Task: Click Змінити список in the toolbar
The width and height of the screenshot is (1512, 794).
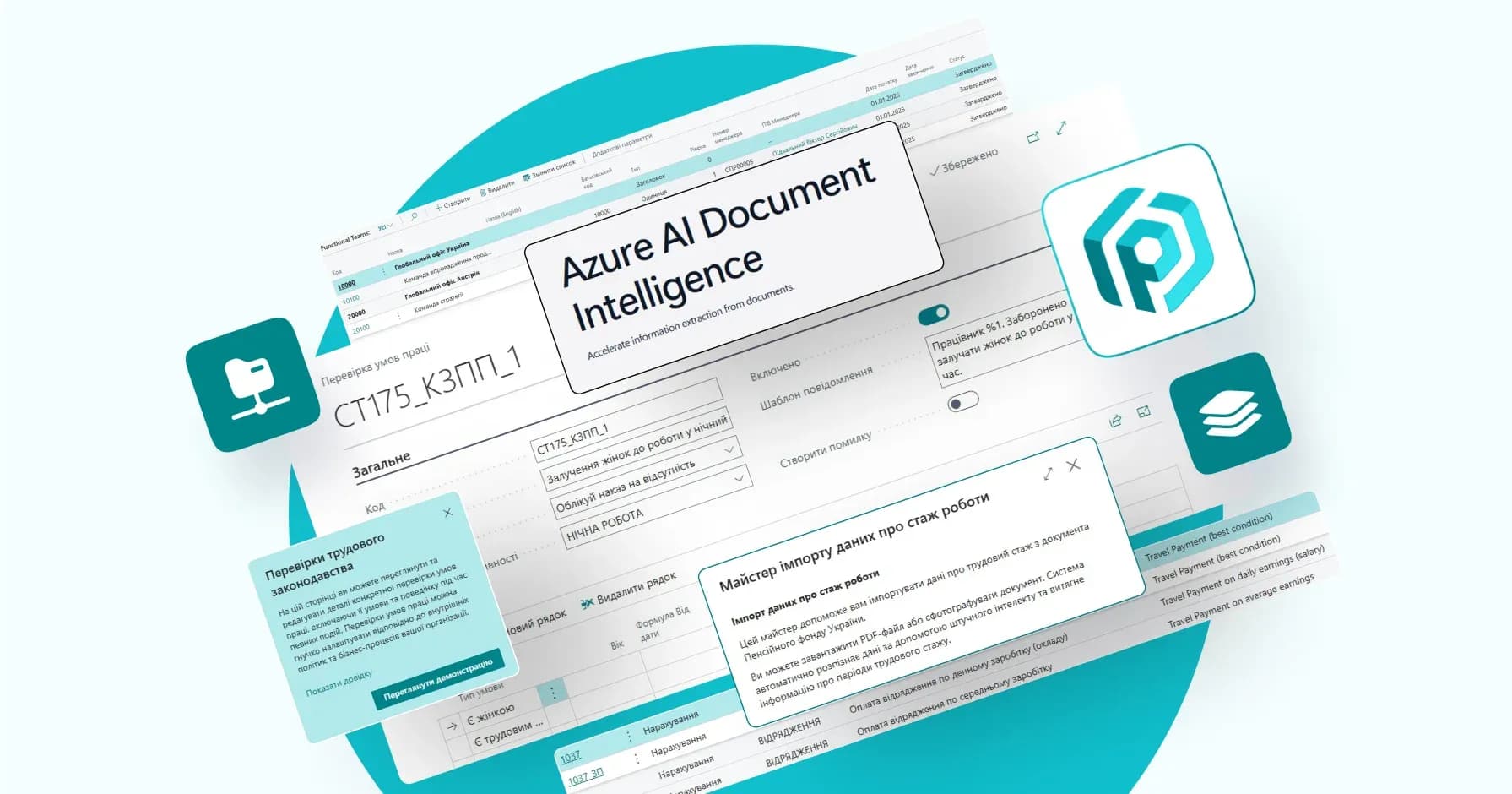Action: 550,170
